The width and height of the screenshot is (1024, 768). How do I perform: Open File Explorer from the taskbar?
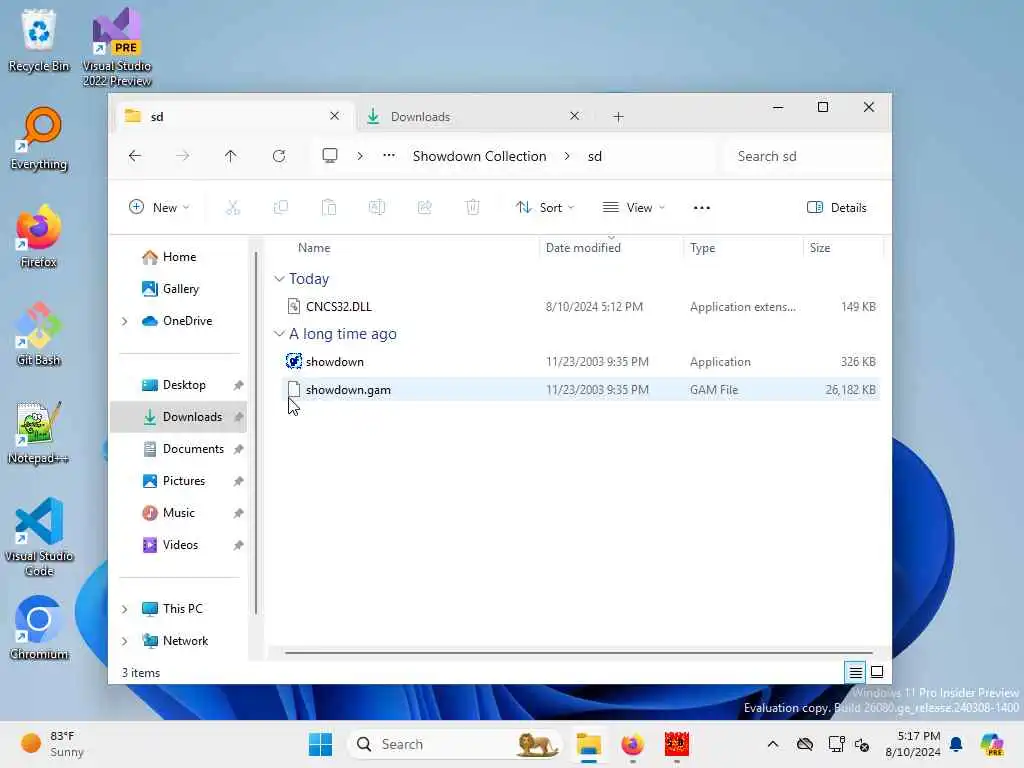pos(588,744)
